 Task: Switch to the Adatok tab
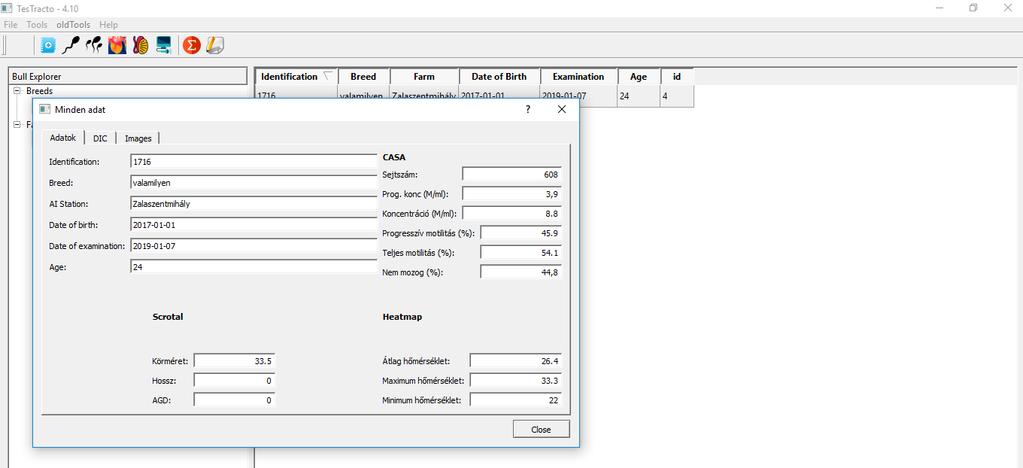click(63, 138)
